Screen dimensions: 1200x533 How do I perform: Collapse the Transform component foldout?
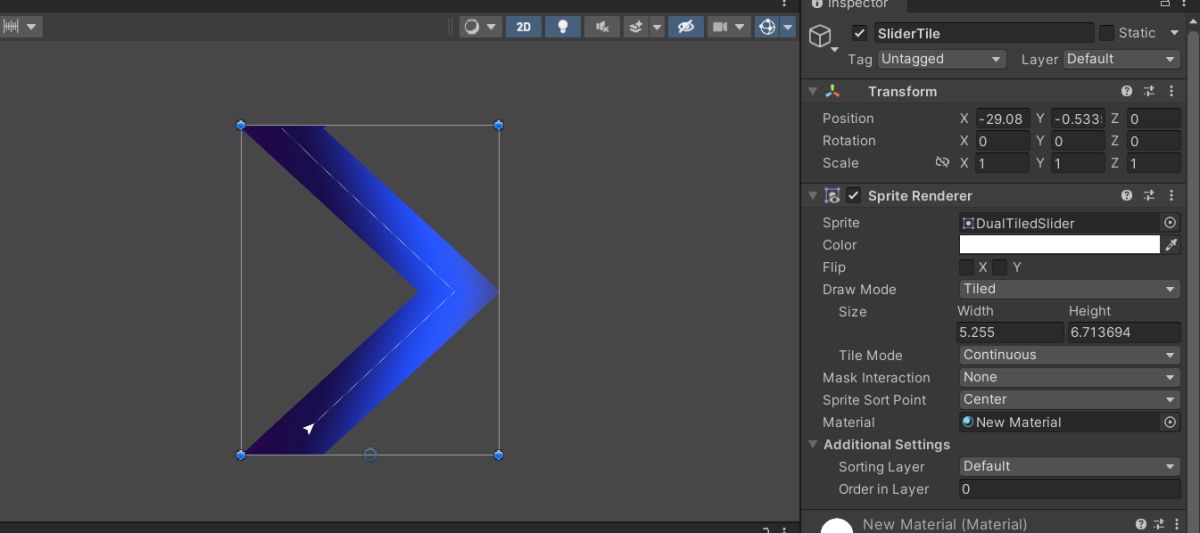click(813, 91)
